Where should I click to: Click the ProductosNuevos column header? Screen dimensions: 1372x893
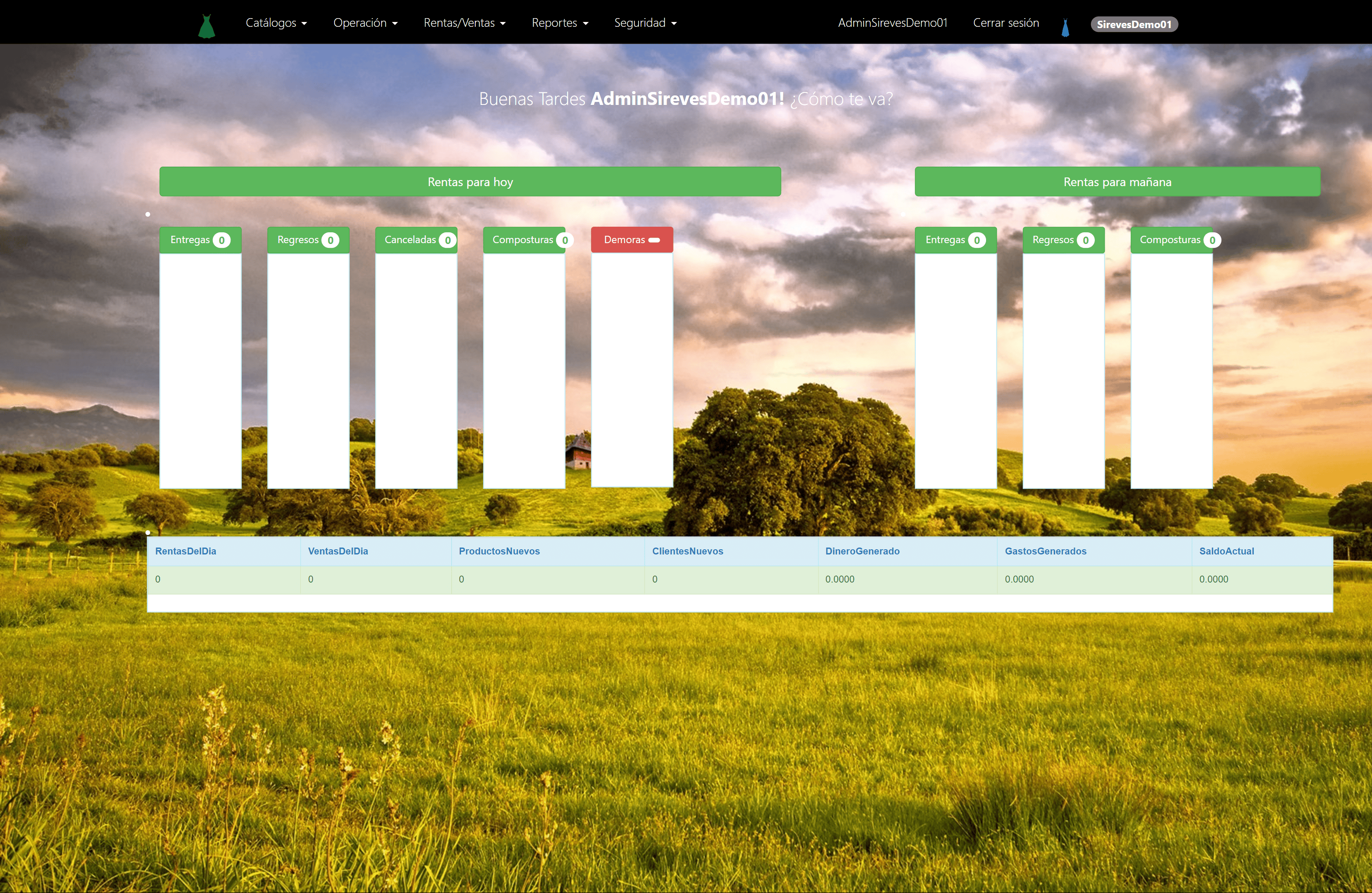coord(499,551)
